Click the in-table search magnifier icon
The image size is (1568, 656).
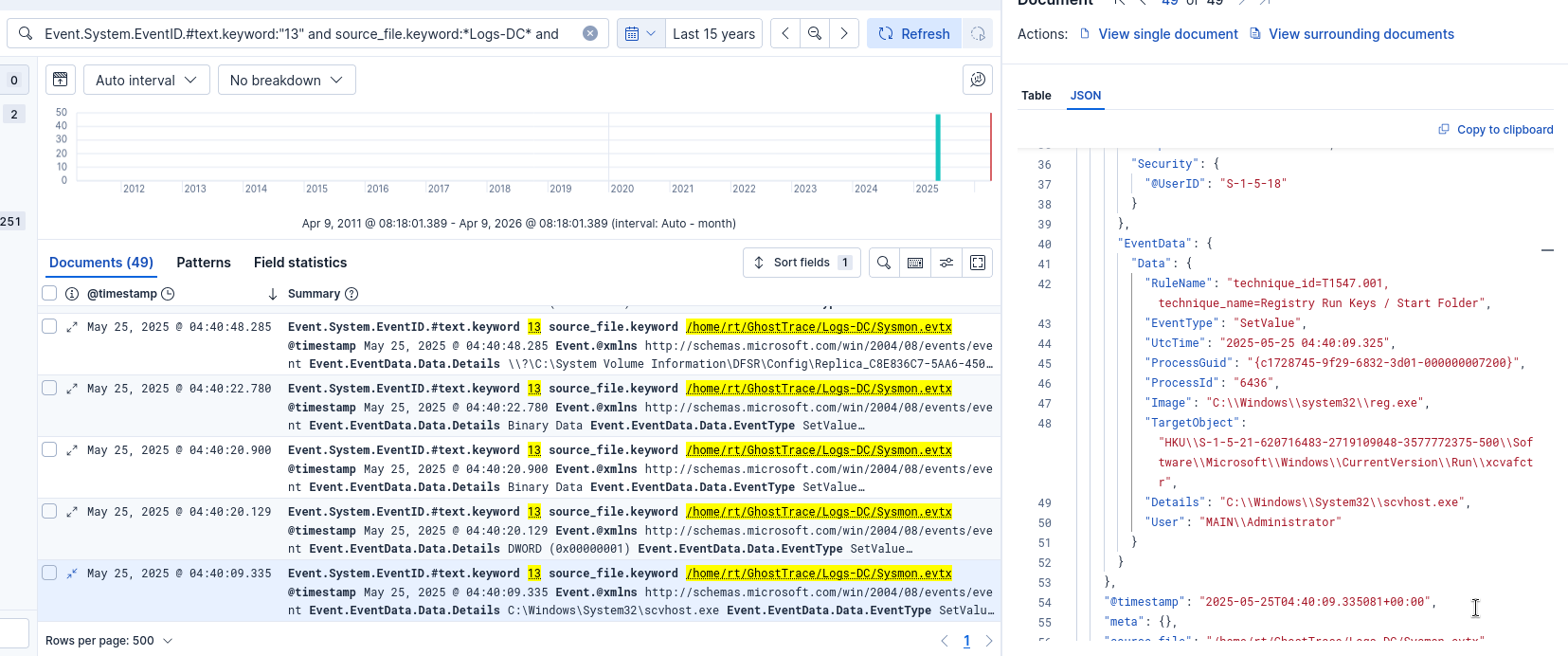pos(884,263)
